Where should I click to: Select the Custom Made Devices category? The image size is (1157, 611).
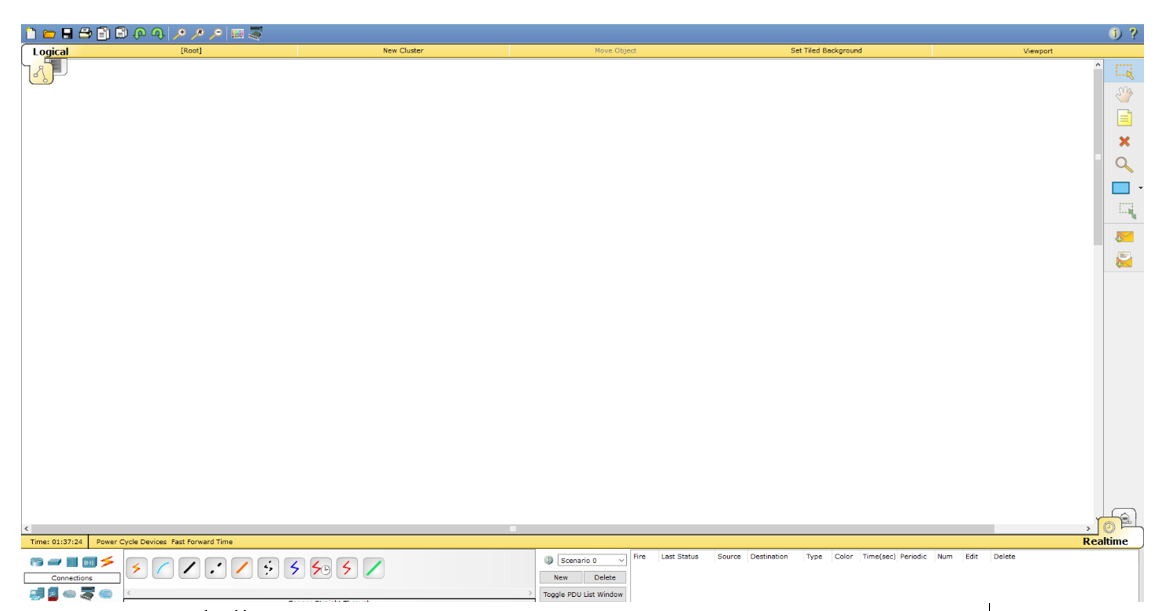(88, 594)
